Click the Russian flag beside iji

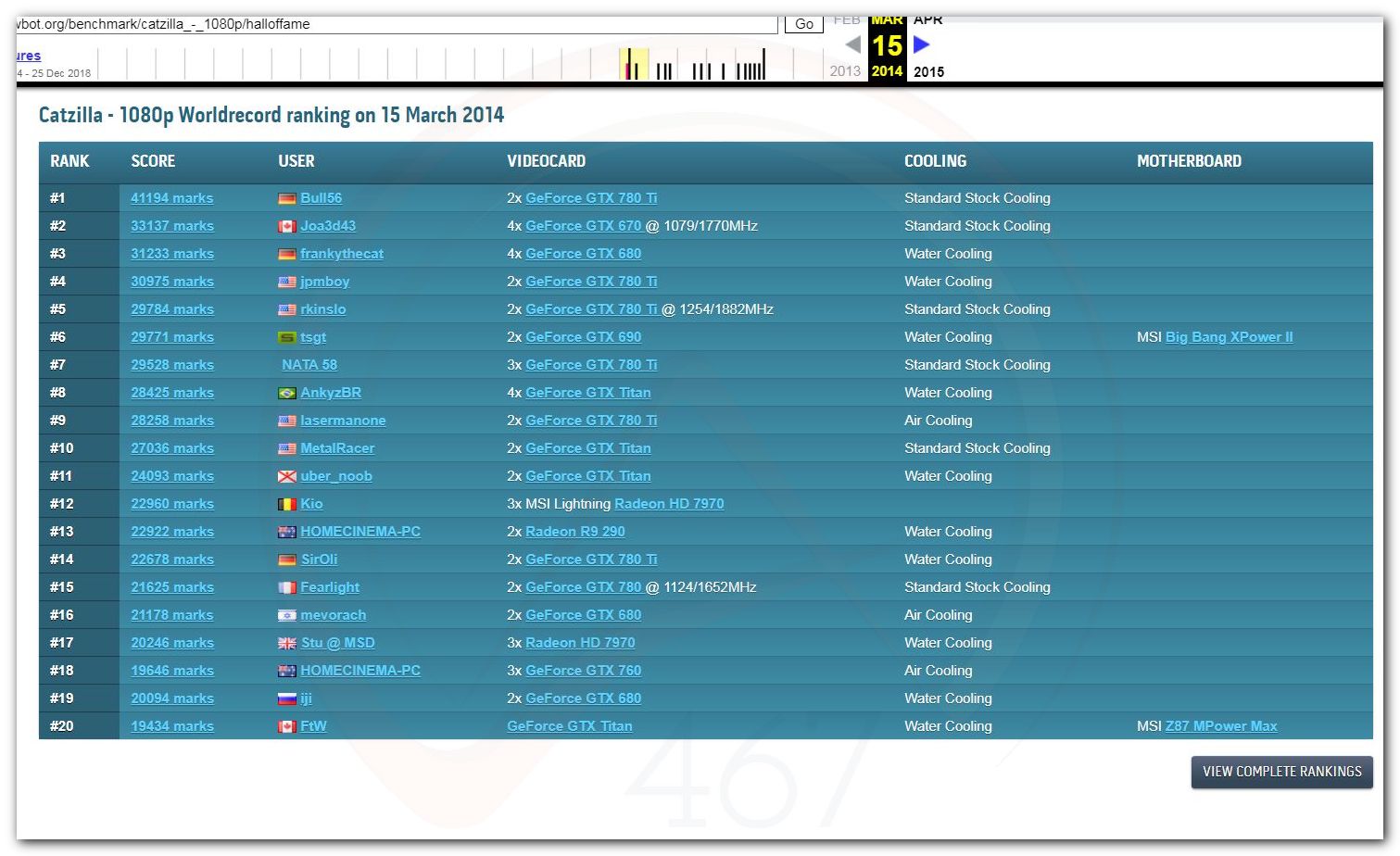pyautogui.click(x=287, y=699)
